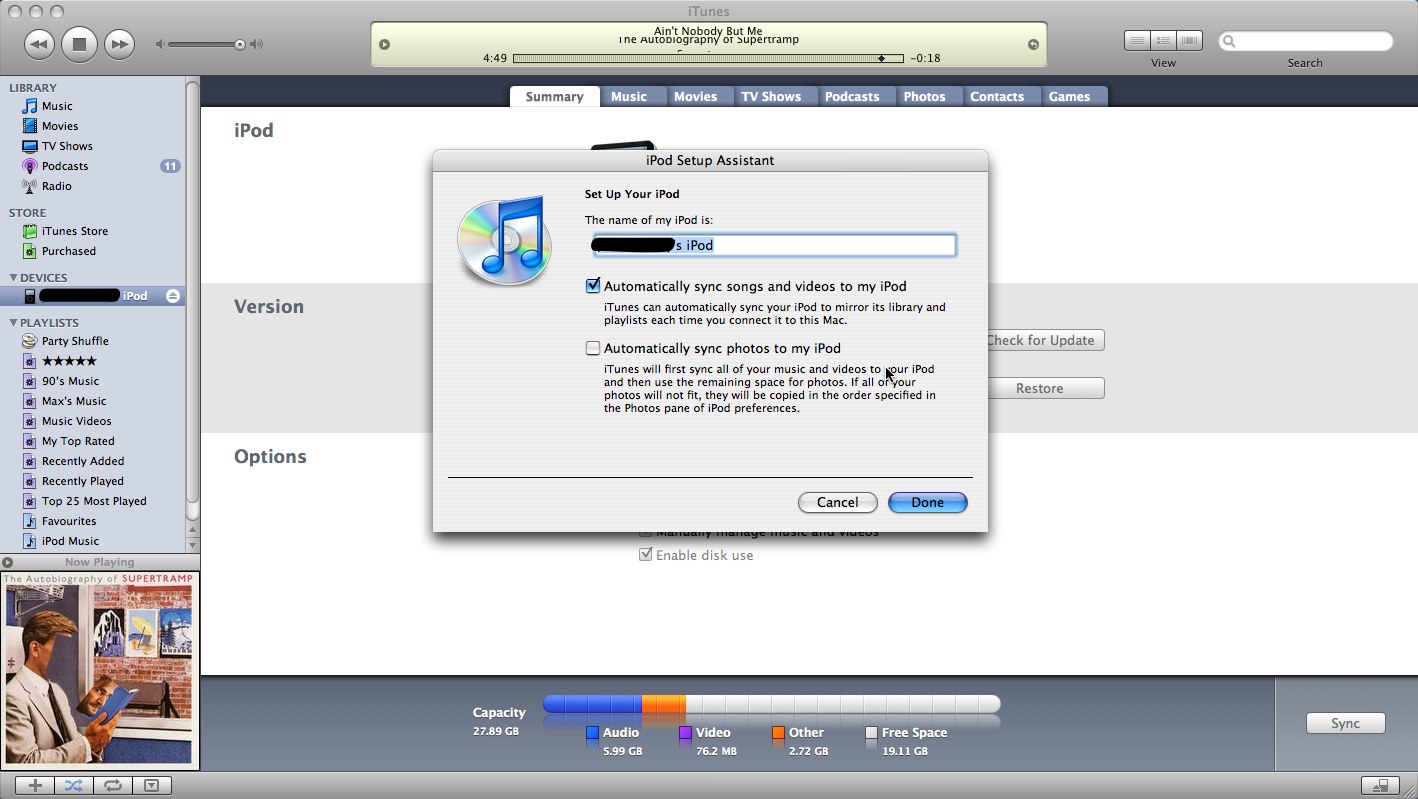Viewport: 1418px width, 799px height.
Task: Click the Supertramp album artwork
Action: 100,670
